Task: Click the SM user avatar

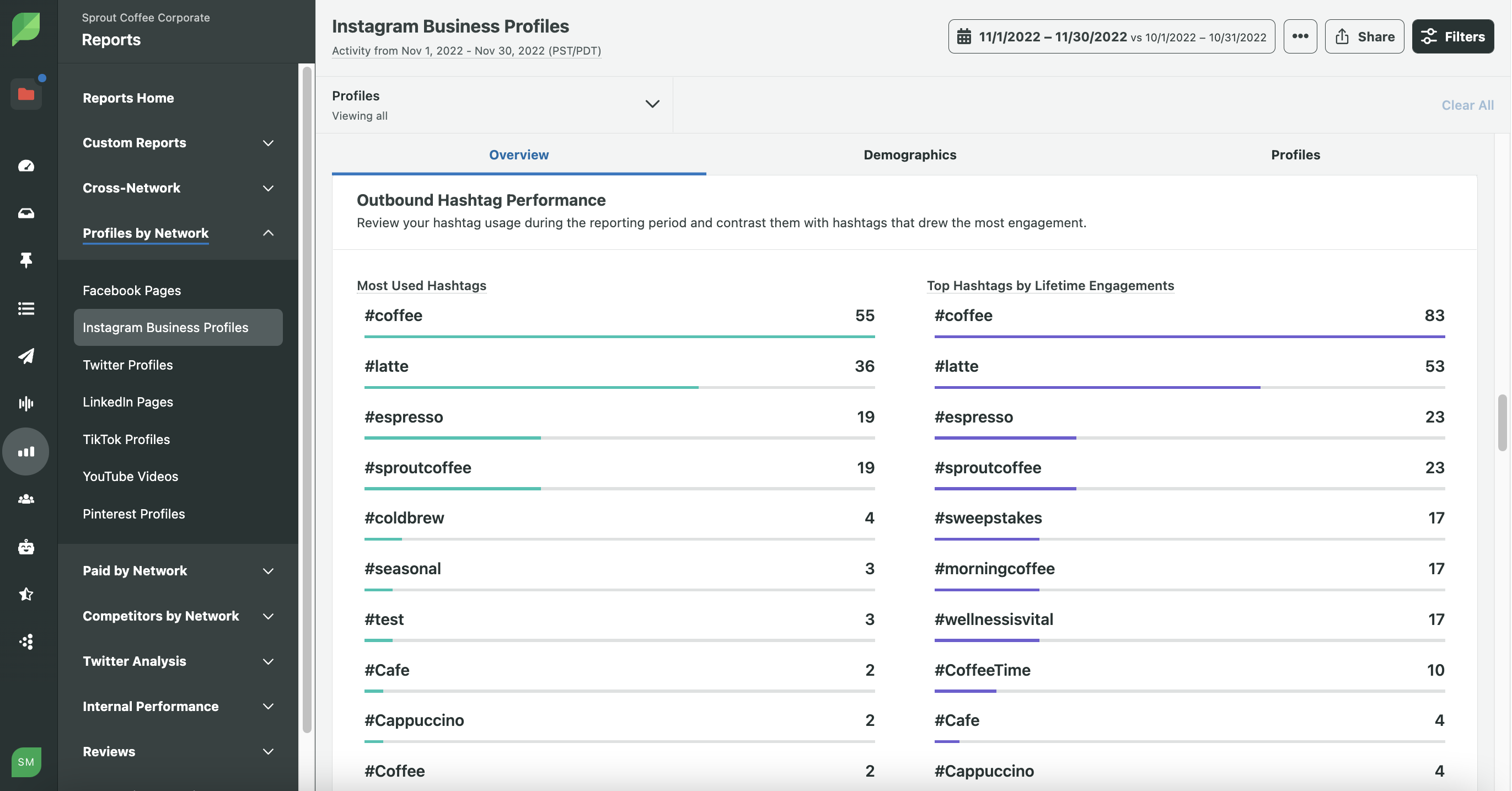Action: pos(26,762)
